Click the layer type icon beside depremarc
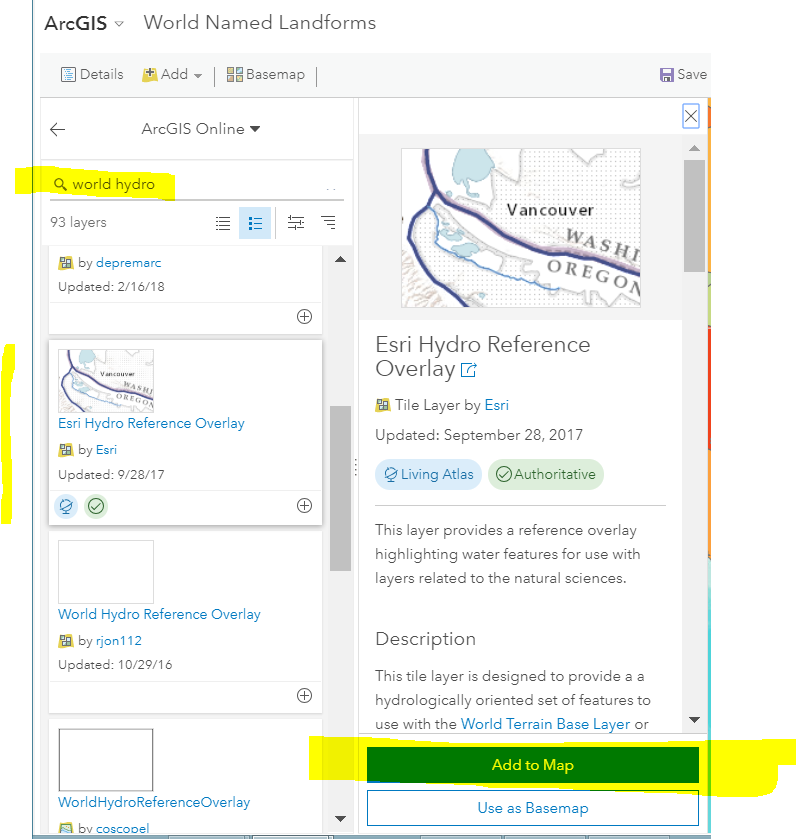Screen dimensions: 796x839 (x=66, y=263)
